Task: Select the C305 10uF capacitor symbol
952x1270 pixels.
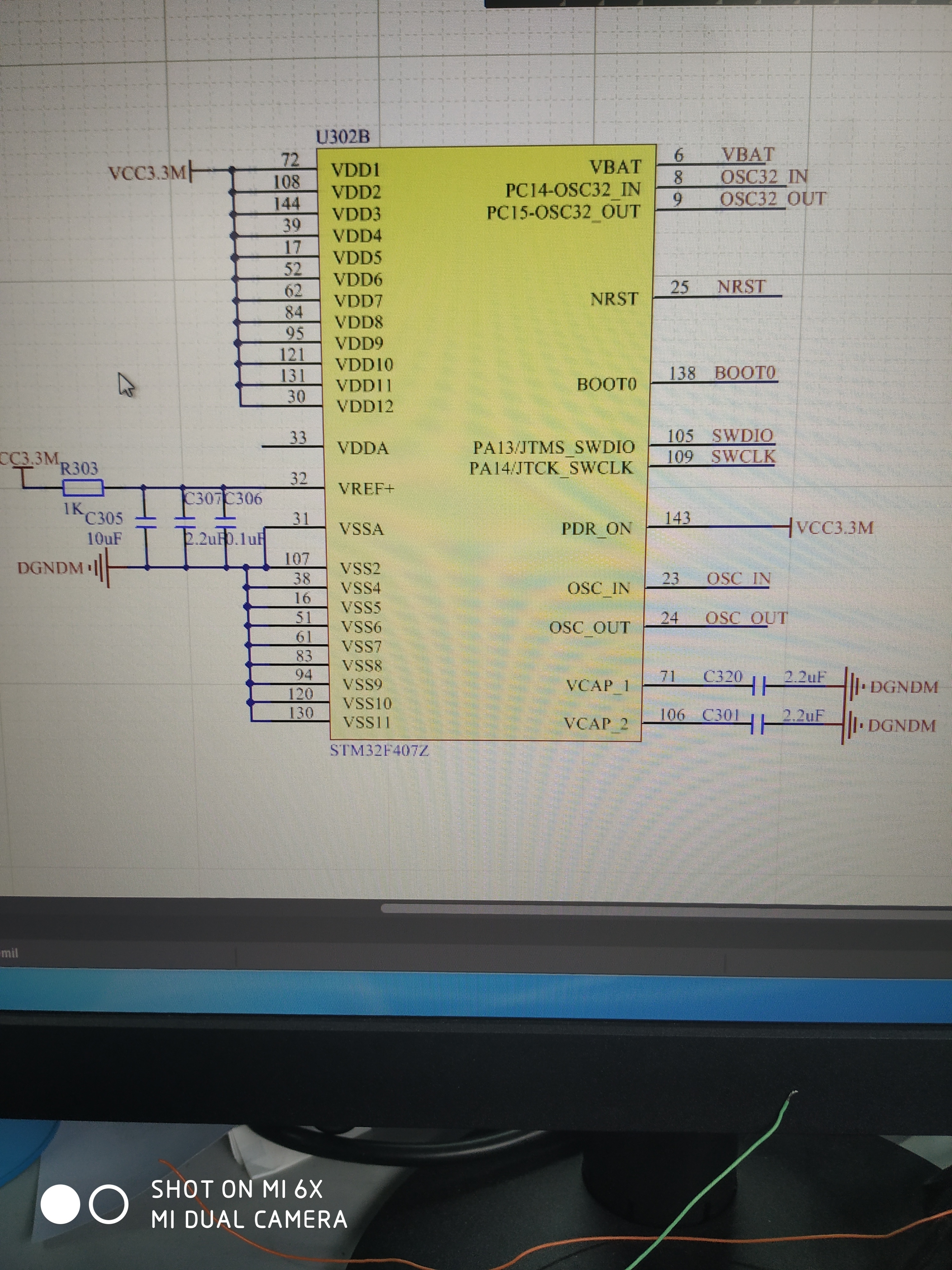Action: [146, 523]
